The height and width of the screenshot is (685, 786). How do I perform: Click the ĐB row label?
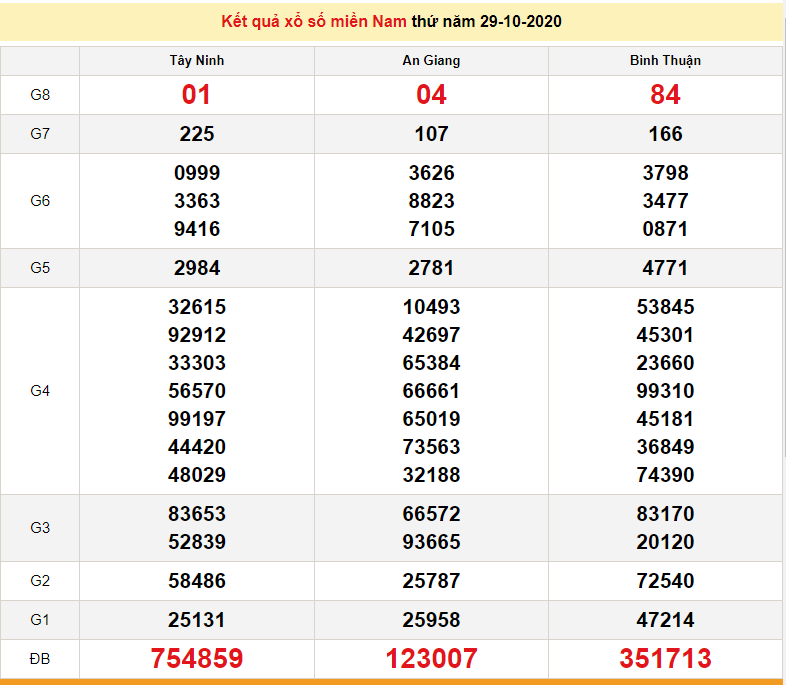[x=40, y=659]
